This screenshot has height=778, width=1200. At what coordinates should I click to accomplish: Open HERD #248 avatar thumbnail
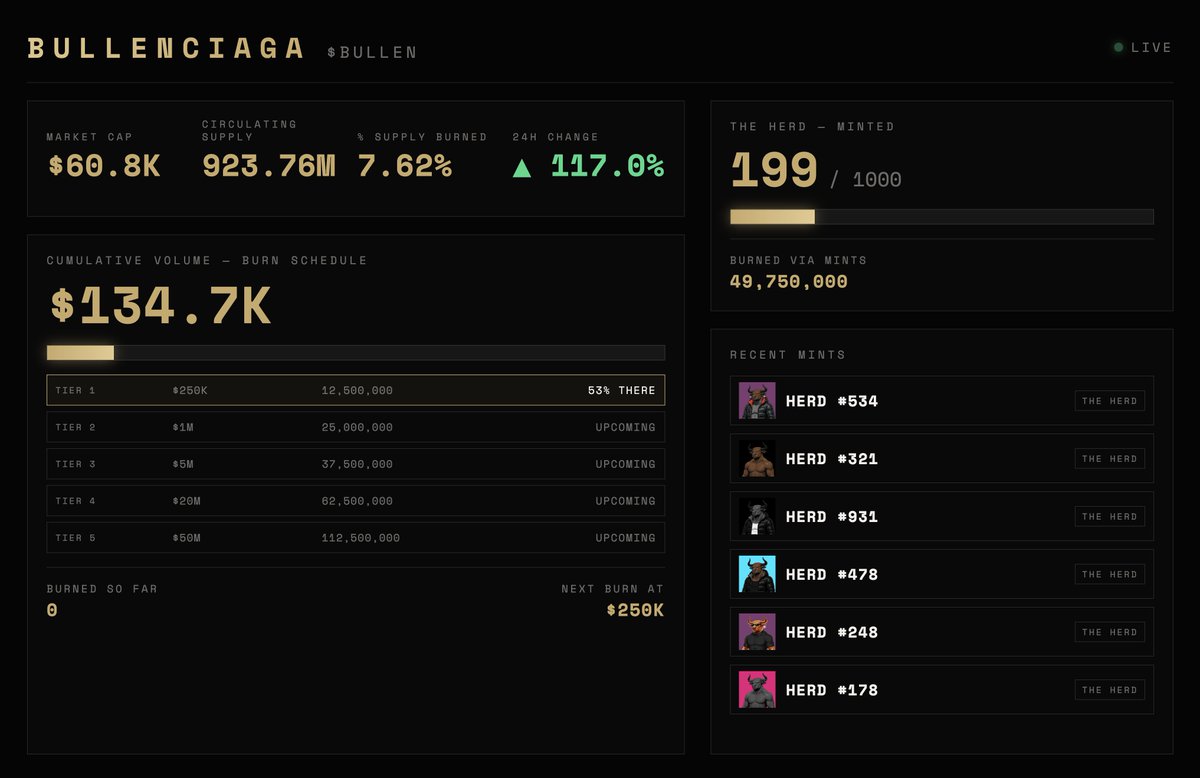tap(757, 632)
